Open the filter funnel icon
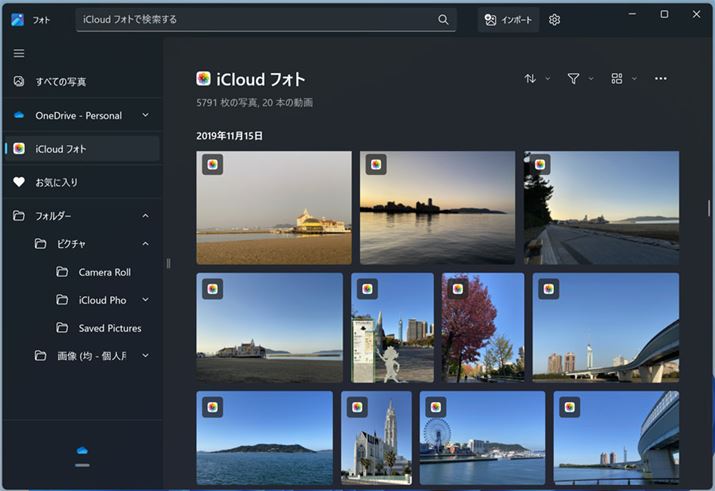The height and width of the screenshot is (491, 715). coord(573,79)
